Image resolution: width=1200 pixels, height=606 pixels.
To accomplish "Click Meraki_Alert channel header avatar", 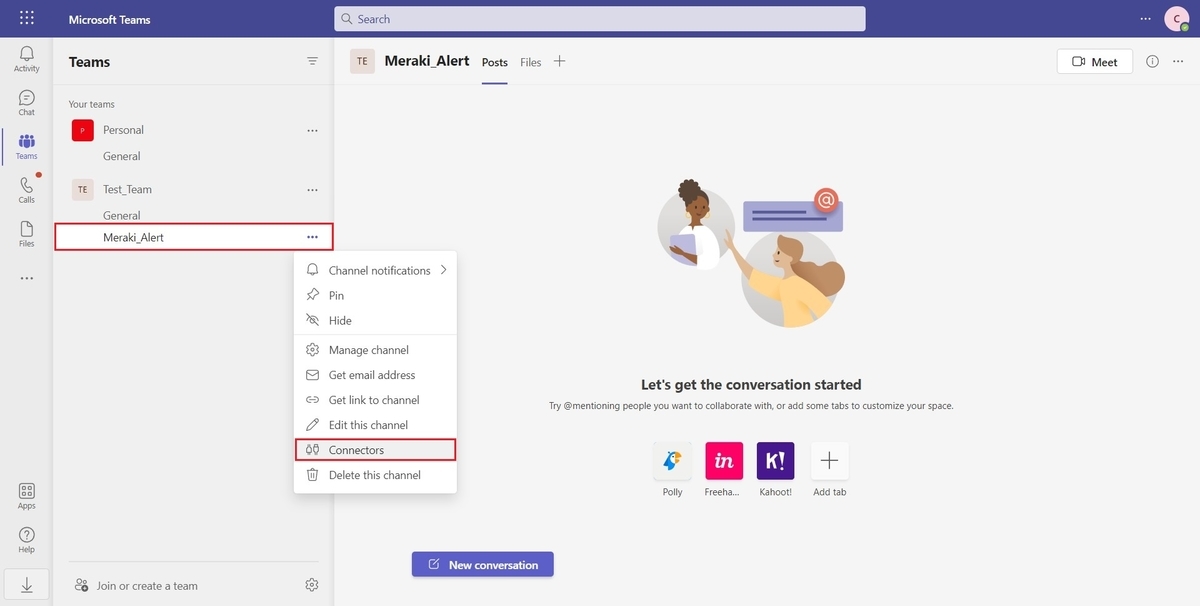I will 362,61.
